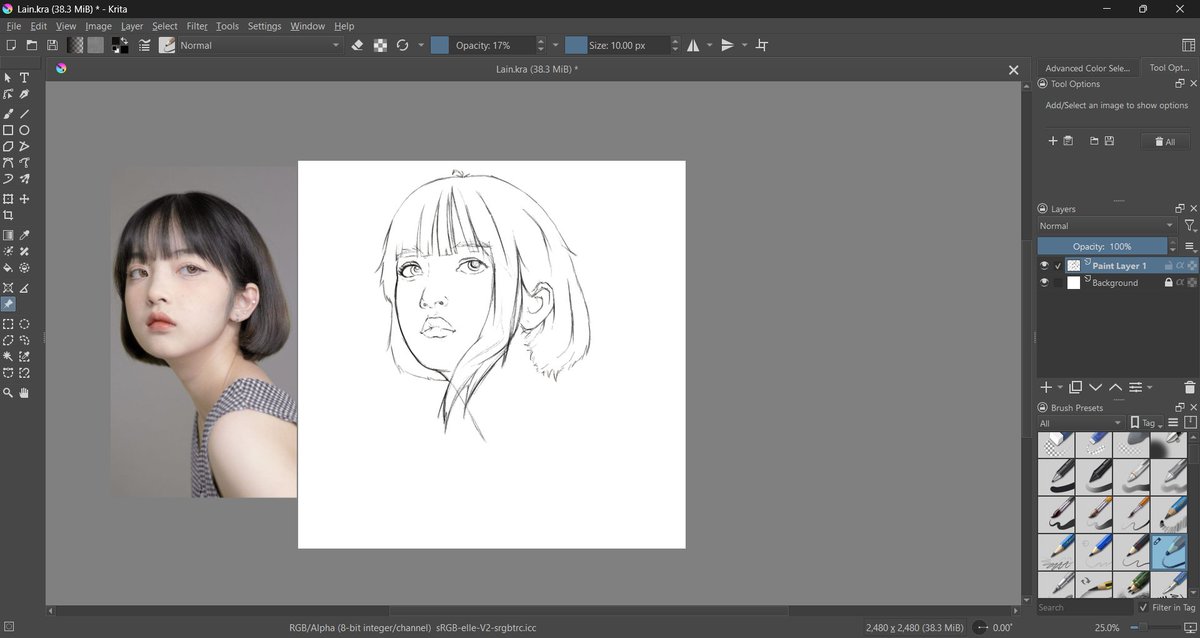The width and height of the screenshot is (1200, 638).
Task: Toggle preserve alpha checkerboard button
Action: click(x=380, y=45)
